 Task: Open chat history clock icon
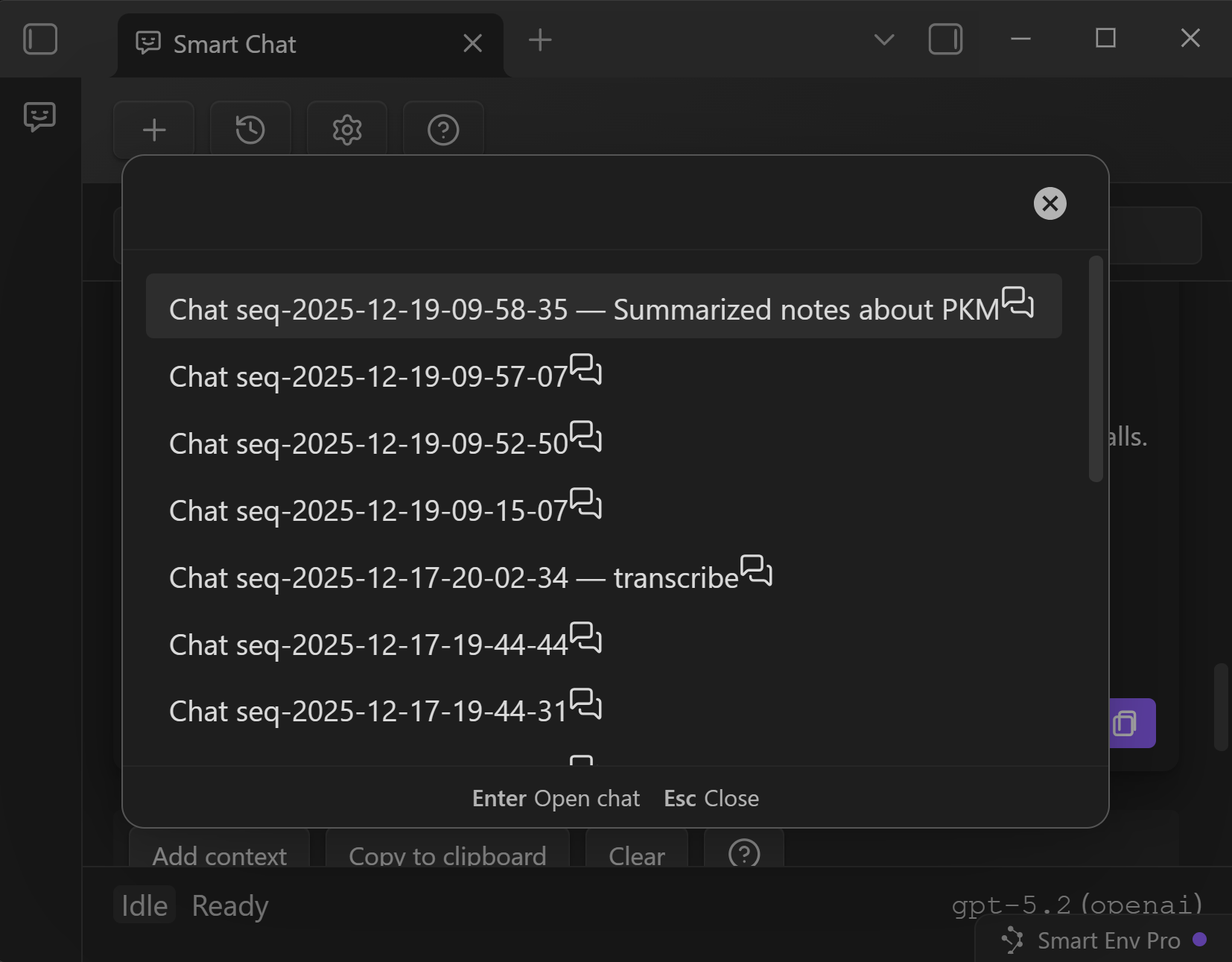pyautogui.click(x=250, y=130)
